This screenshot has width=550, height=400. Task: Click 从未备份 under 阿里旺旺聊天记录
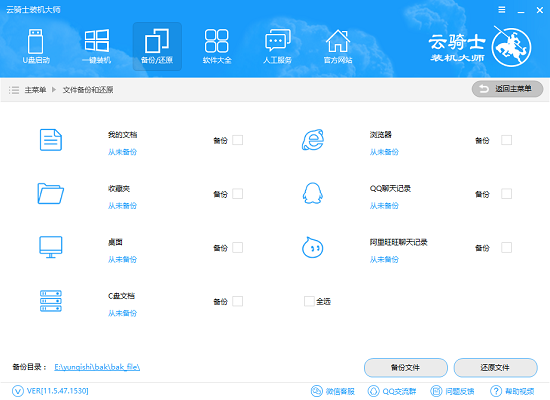click(384, 259)
